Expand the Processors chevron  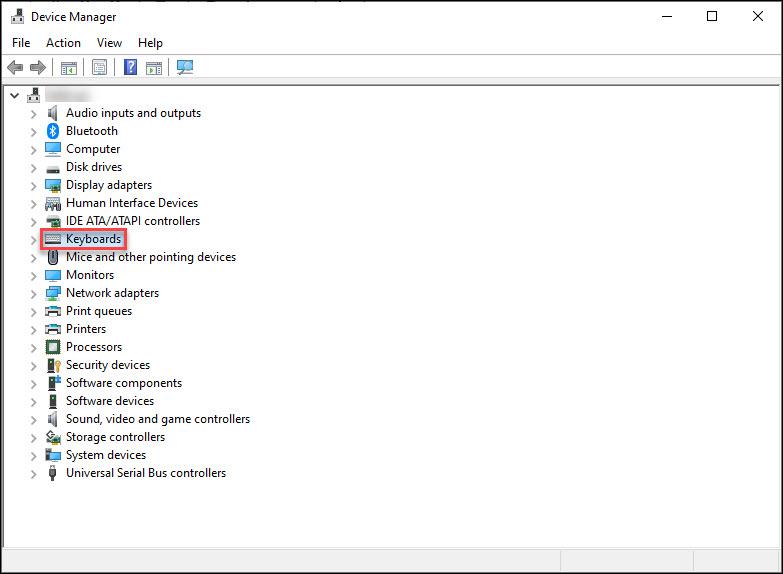point(33,348)
